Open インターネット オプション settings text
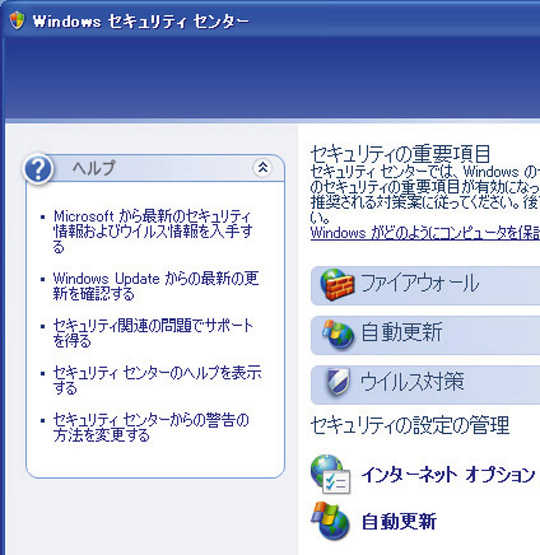Screen dimensions: 540x555 point(448,475)
